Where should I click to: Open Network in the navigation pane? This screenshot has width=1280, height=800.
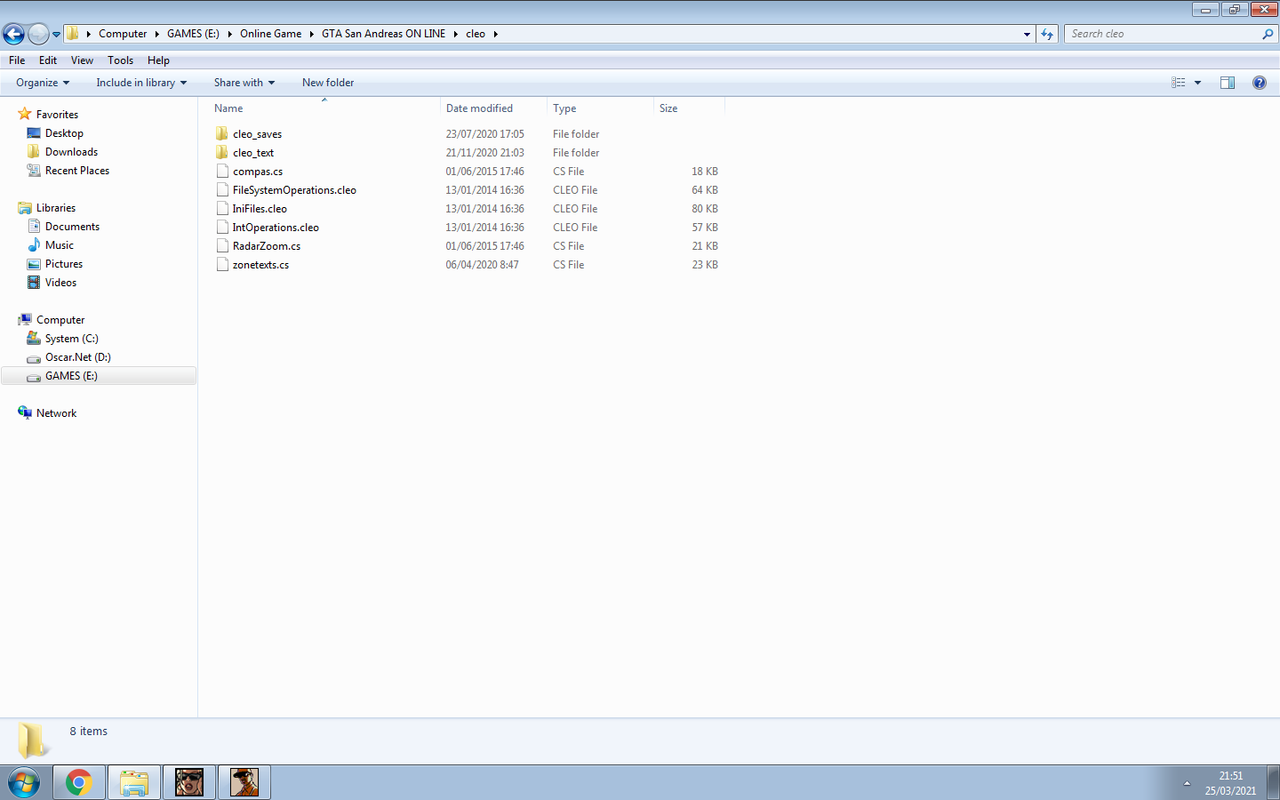(x=56, y=413)
